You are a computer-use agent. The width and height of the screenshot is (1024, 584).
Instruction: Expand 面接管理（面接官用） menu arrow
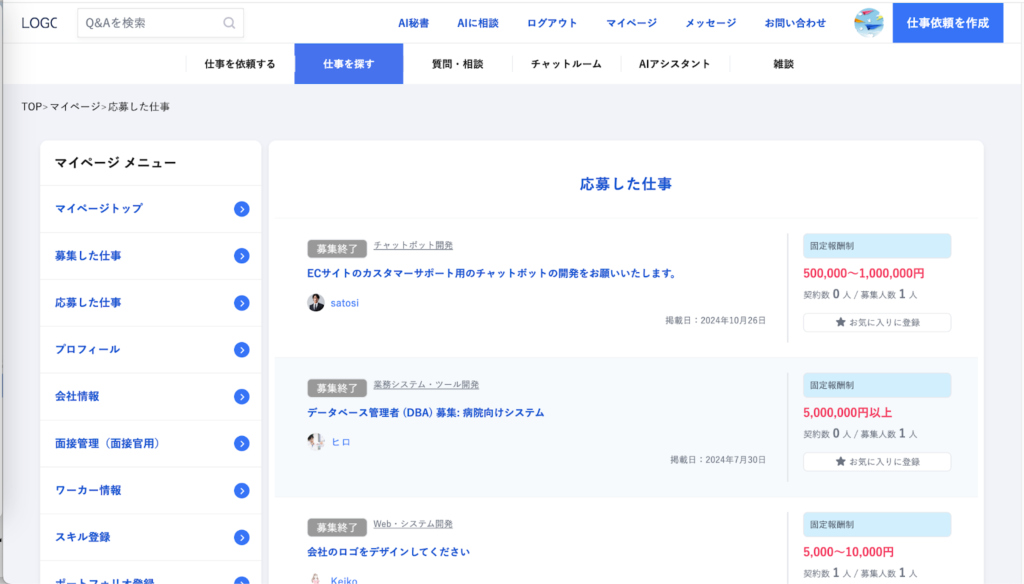click(241, 444)
